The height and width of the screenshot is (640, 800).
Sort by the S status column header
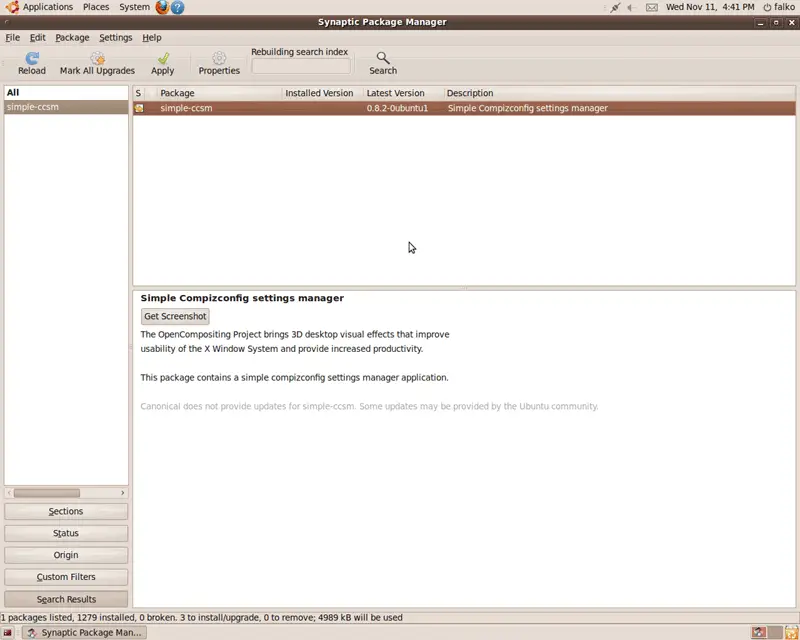(138, 93)
